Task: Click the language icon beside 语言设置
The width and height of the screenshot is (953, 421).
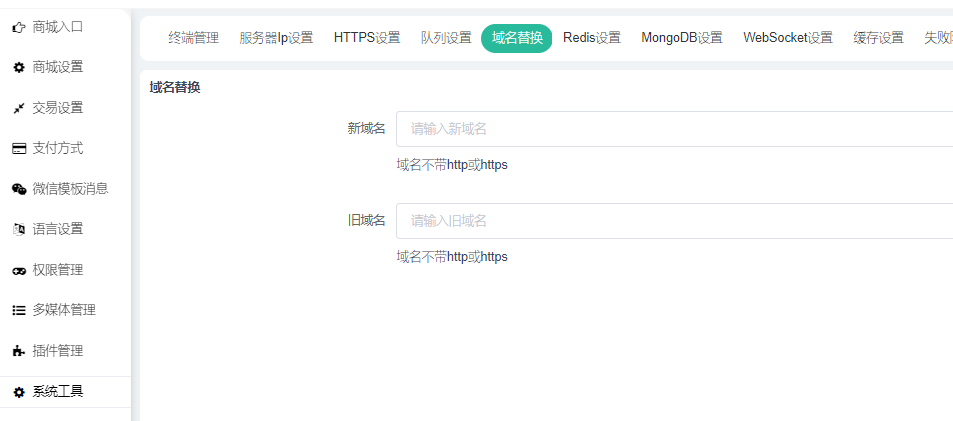Action: point(19,230)
